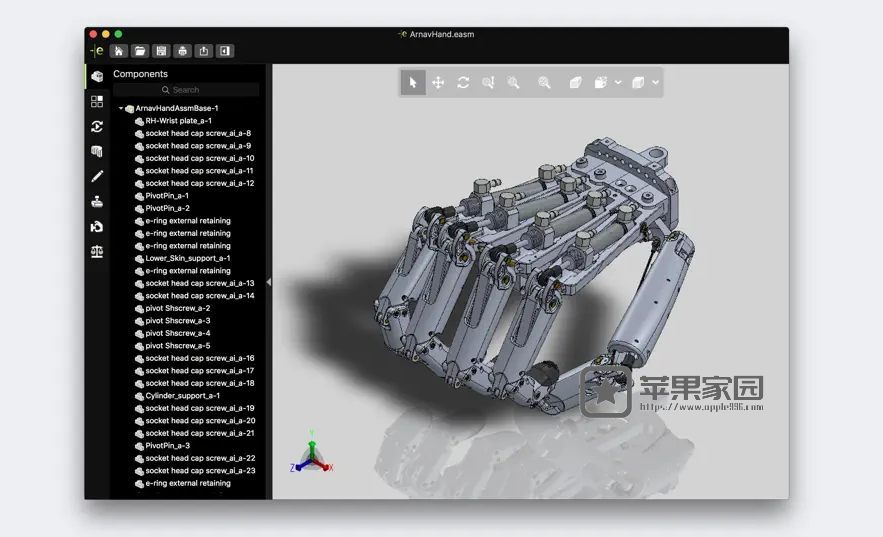The height and width of the screenshot is (537, 883).
Task: Click the eDrawings logo icon
Action: (97, 51)
